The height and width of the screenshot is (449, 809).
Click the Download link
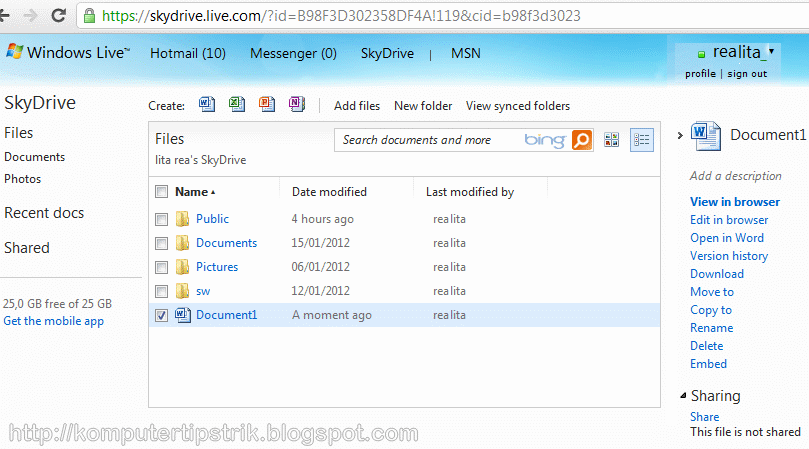tap(717, 274)
